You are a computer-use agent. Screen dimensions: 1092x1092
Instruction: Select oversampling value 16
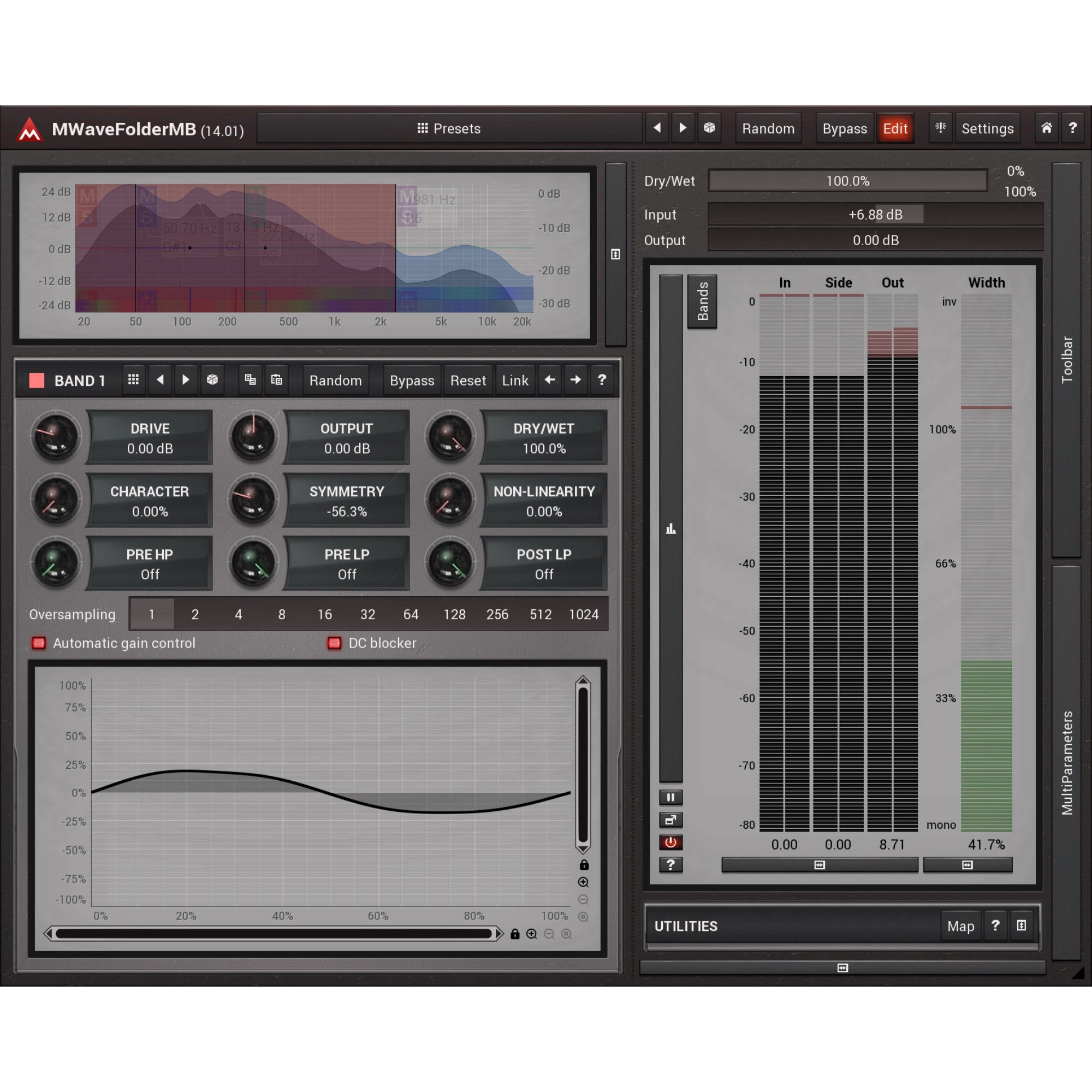(x=324, y=614)
